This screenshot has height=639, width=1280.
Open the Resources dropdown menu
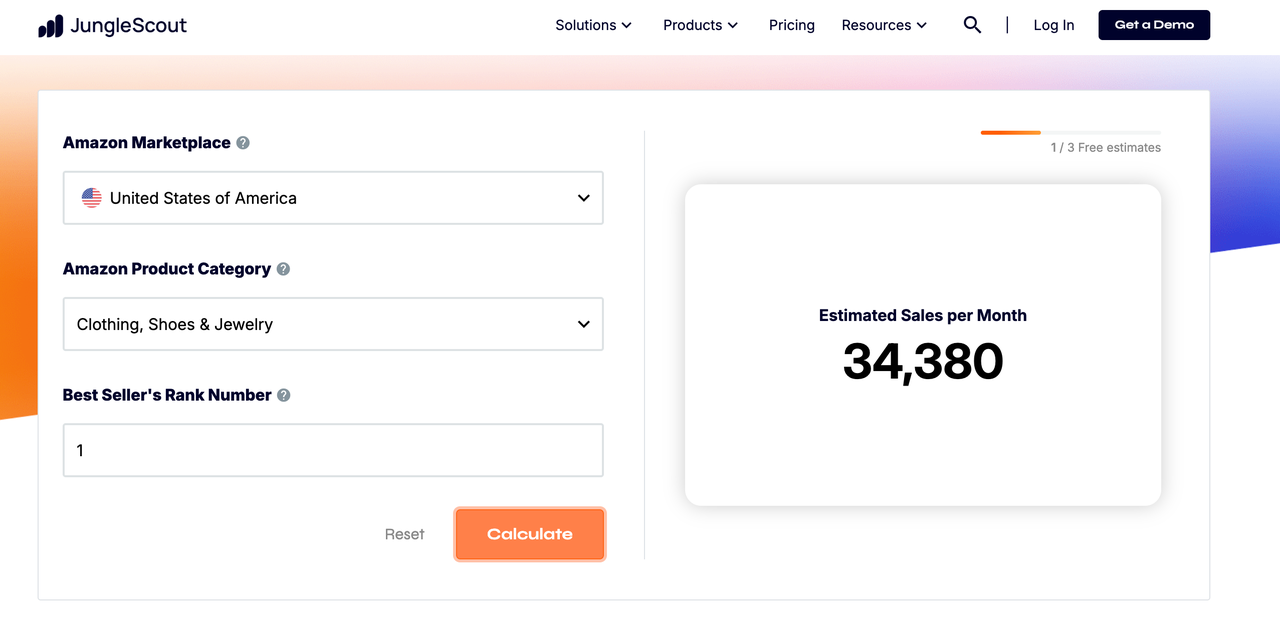(x=884, y=25)
